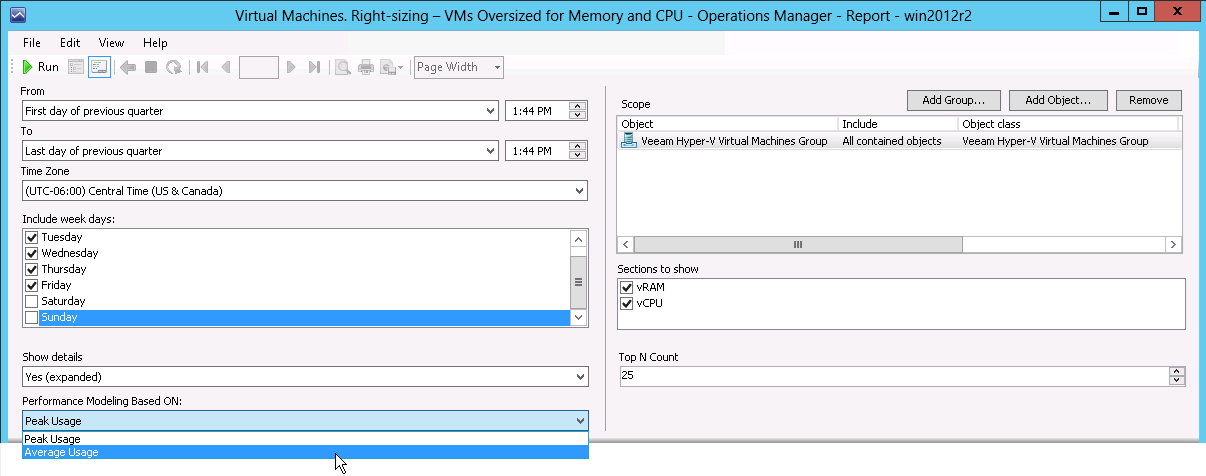
Task: Uncheck the vRAM section checkbox
Action: click(627, 287)
